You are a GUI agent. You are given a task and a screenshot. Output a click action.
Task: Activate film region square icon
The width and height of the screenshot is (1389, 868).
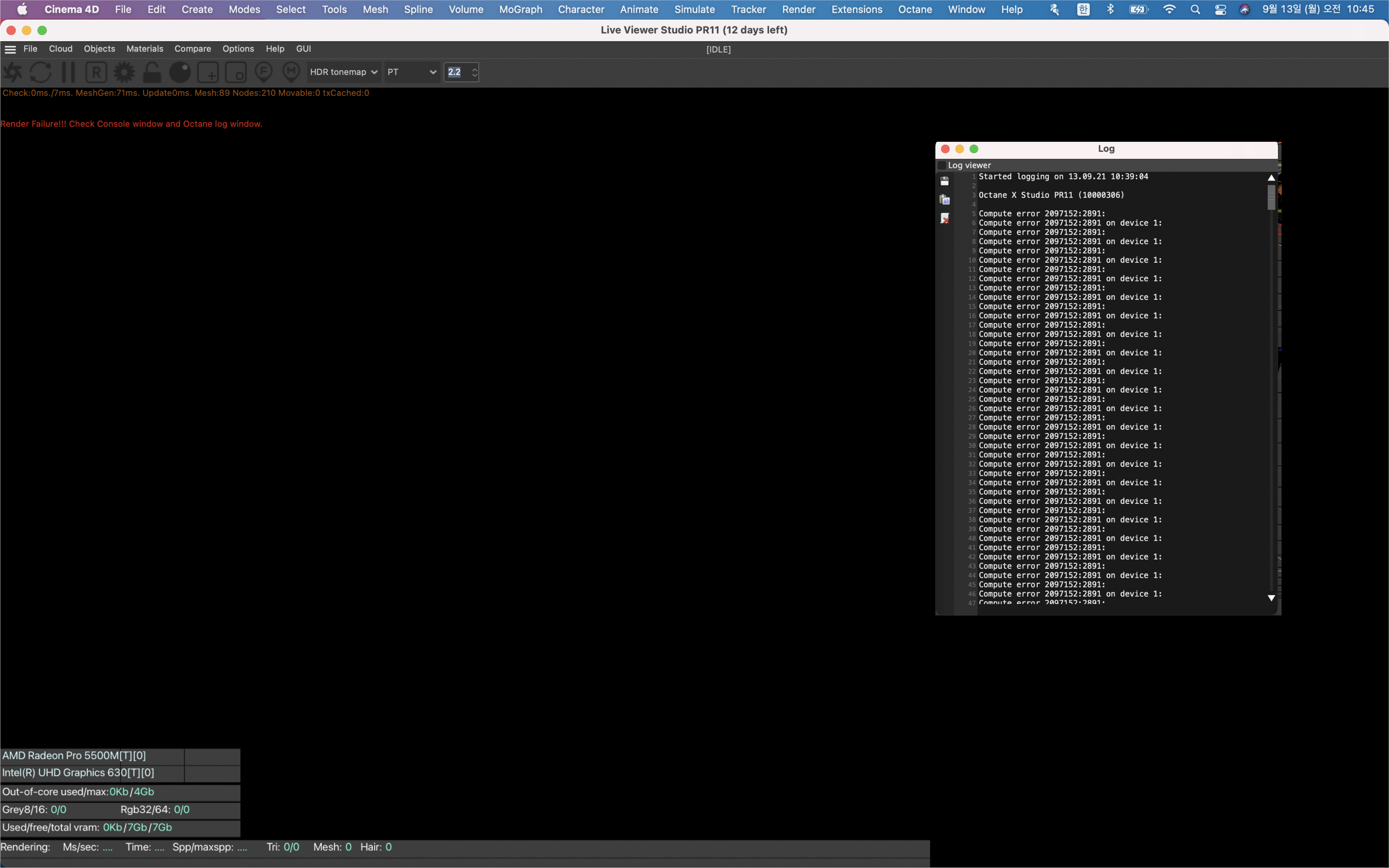tap(236, 72)
